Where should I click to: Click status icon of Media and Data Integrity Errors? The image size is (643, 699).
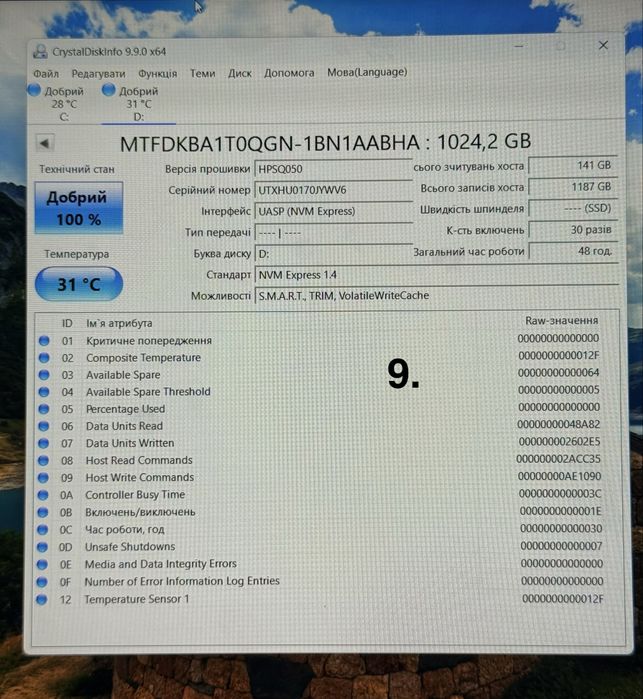coord(42,564)
